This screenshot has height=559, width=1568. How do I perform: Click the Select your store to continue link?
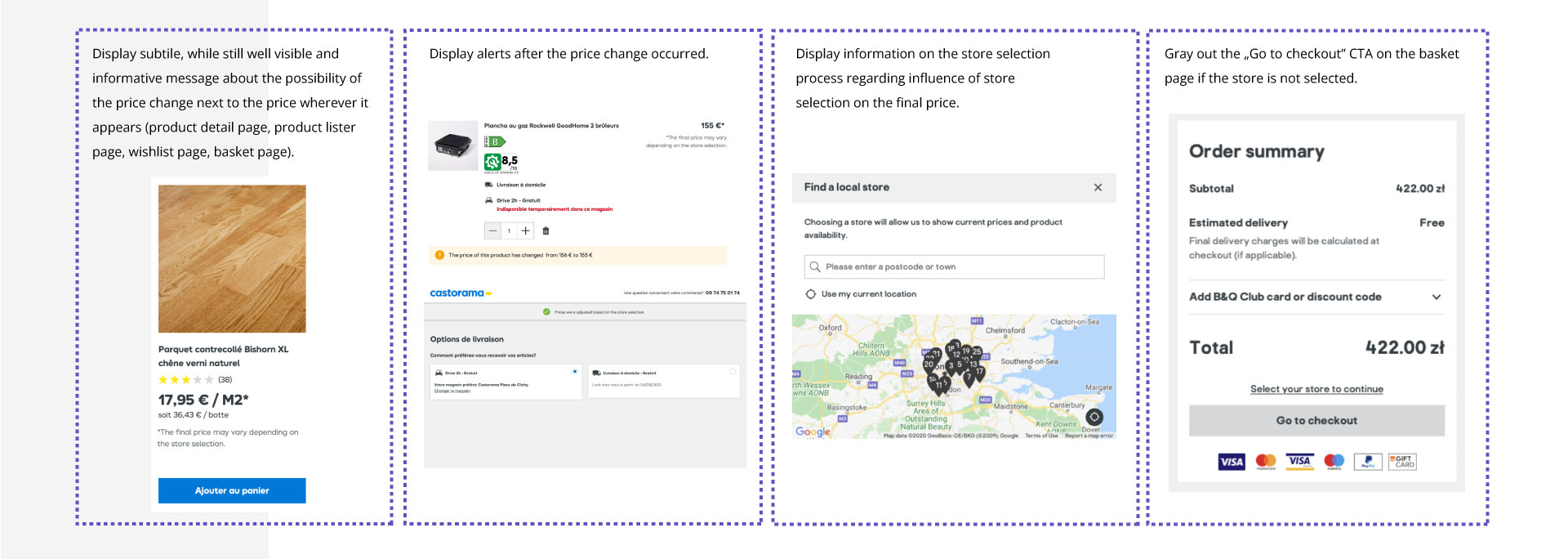click(x=1316, y=389)
